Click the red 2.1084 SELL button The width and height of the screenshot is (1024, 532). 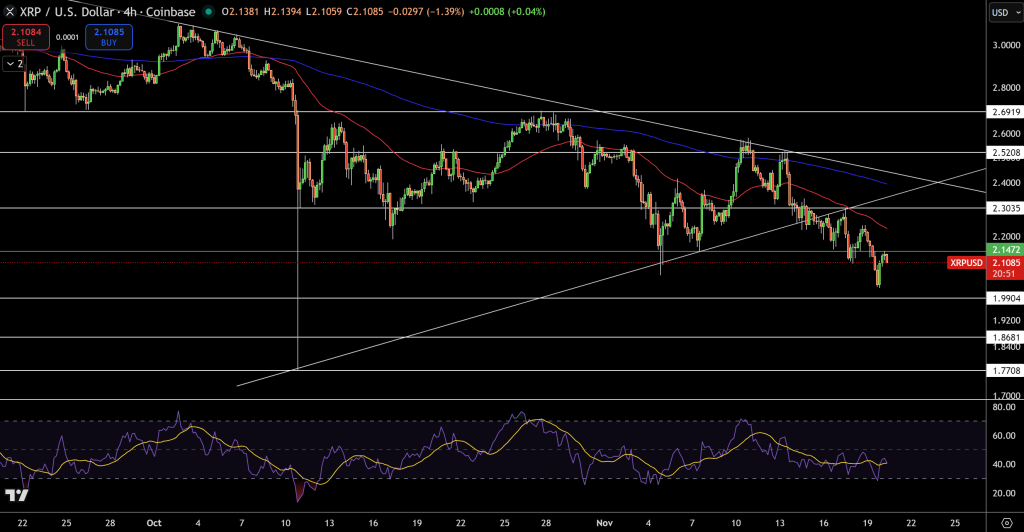click(x=25, y=37)
